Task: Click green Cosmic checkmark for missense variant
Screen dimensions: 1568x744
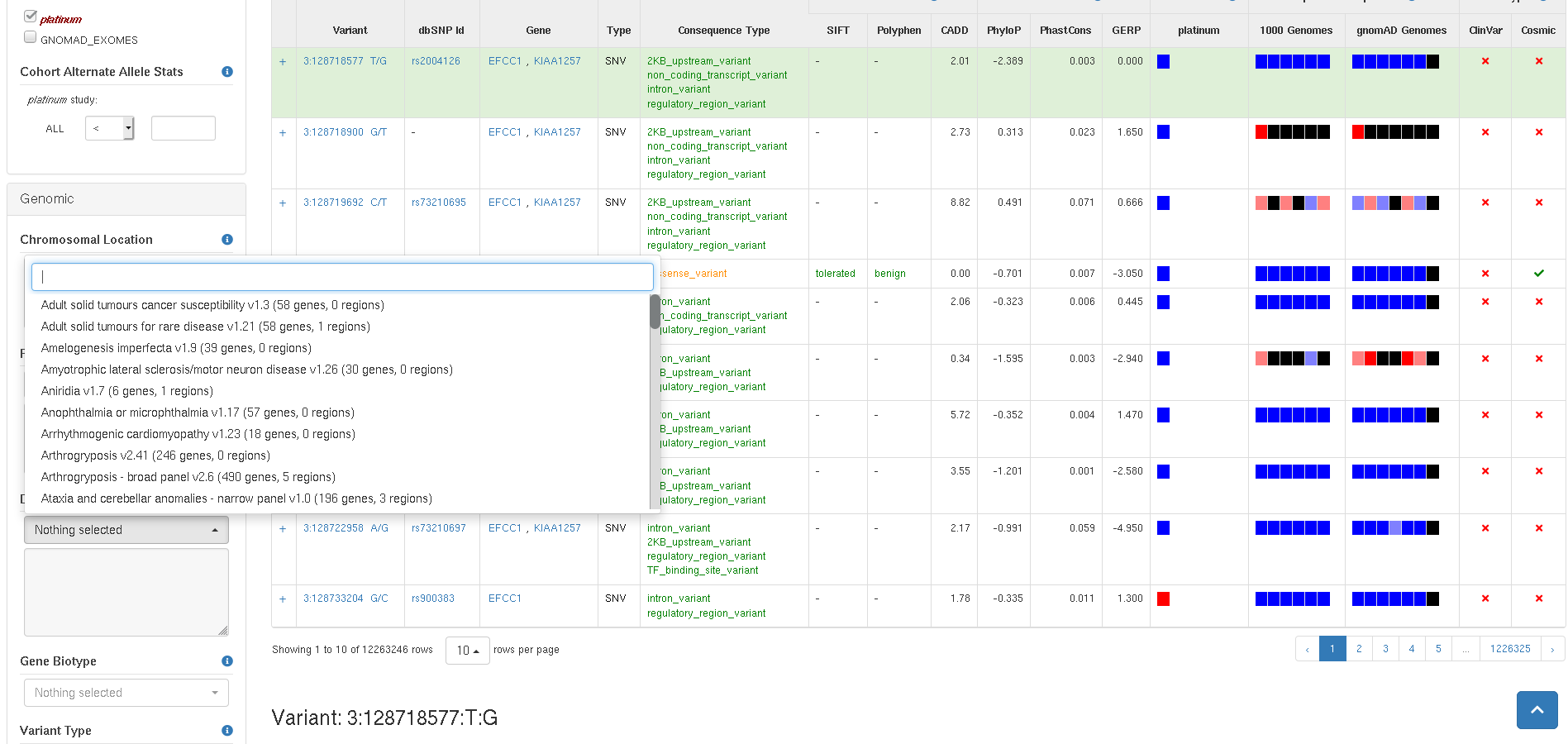Action: (1538, 274)
